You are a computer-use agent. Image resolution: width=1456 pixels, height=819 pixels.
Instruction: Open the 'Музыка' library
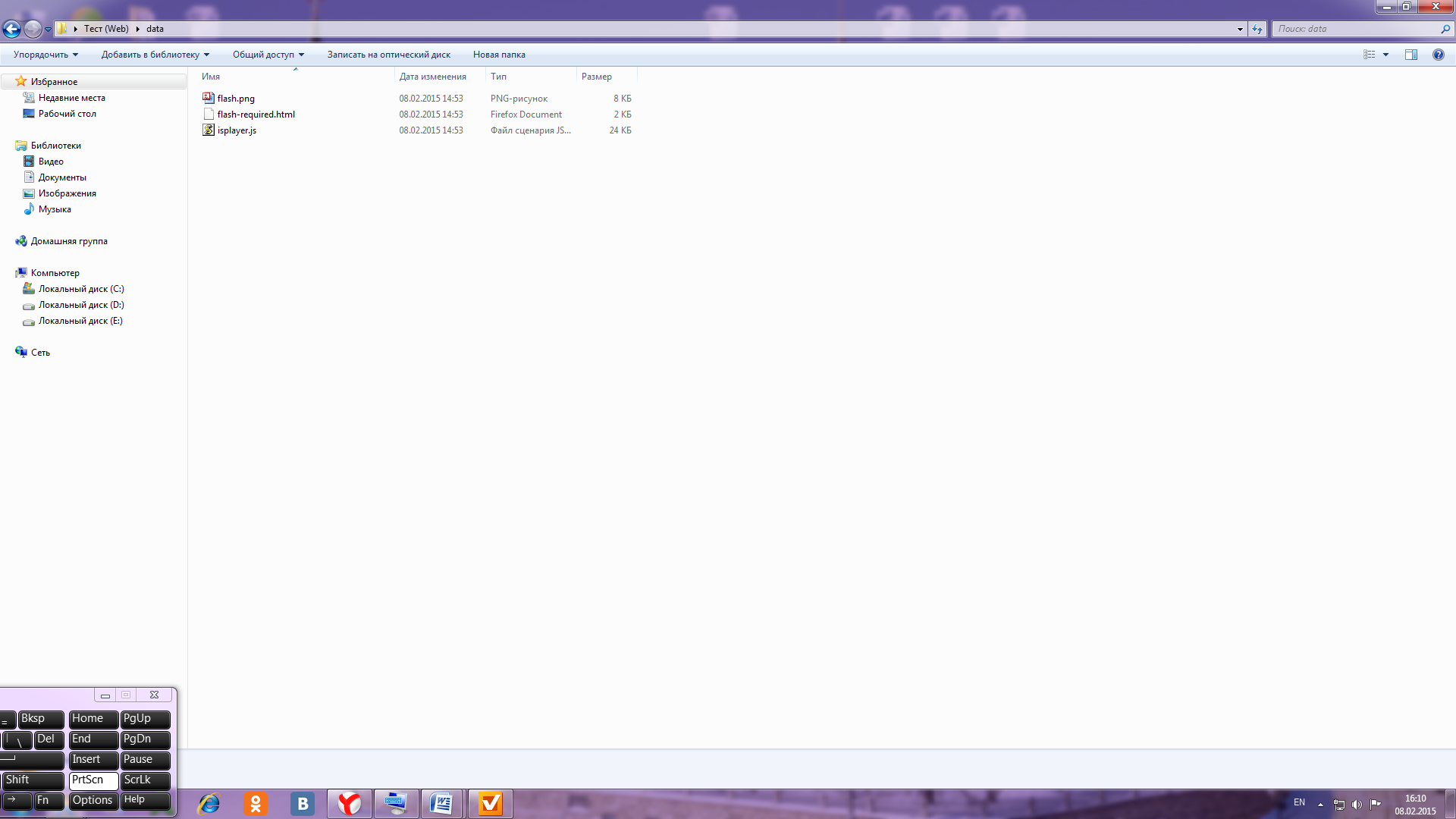(55, 209)
